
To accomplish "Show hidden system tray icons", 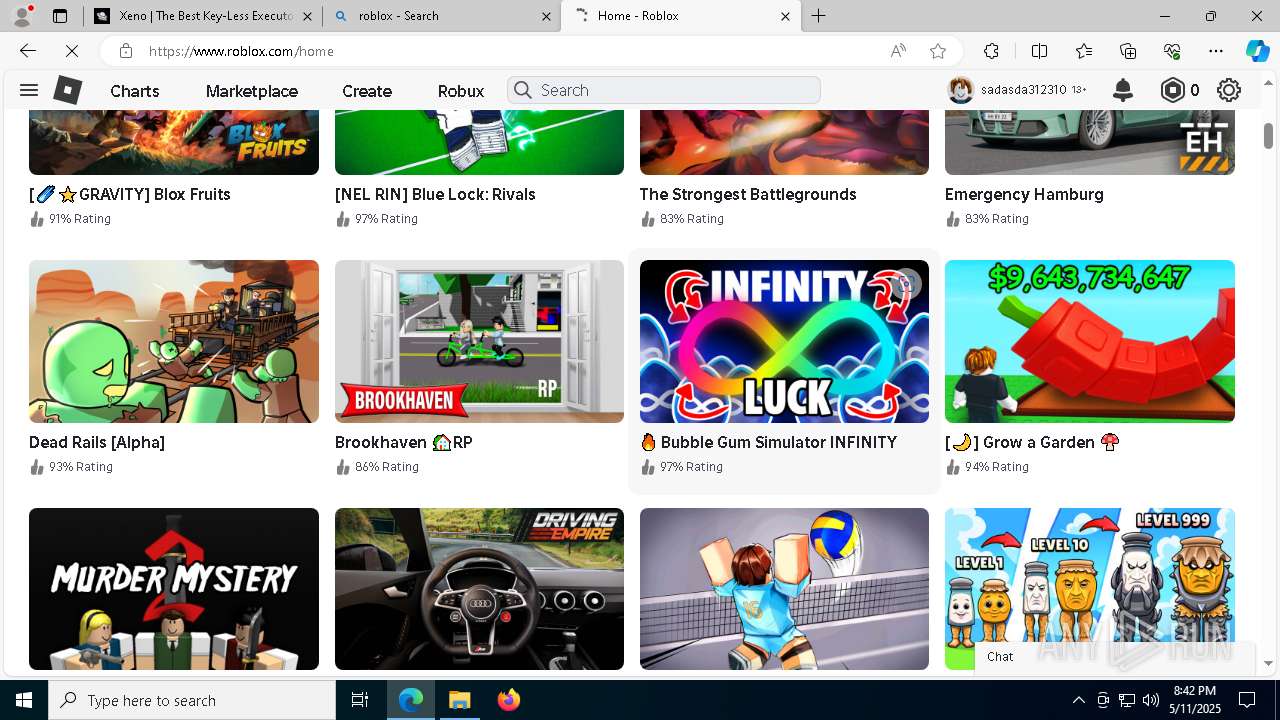I will 1078,700.
